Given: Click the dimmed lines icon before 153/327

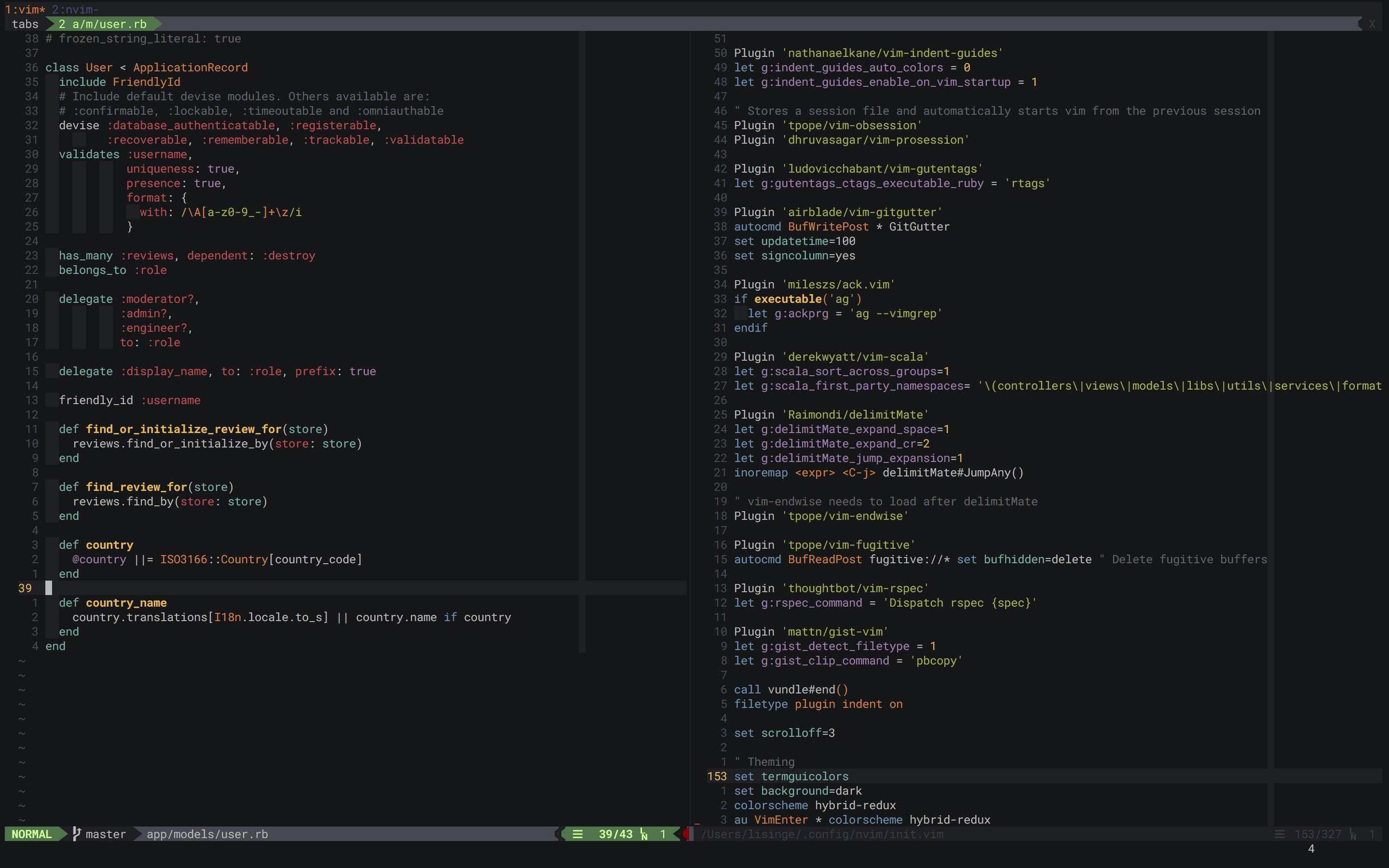Looking at the screenshot, I should click(1280, 834).
